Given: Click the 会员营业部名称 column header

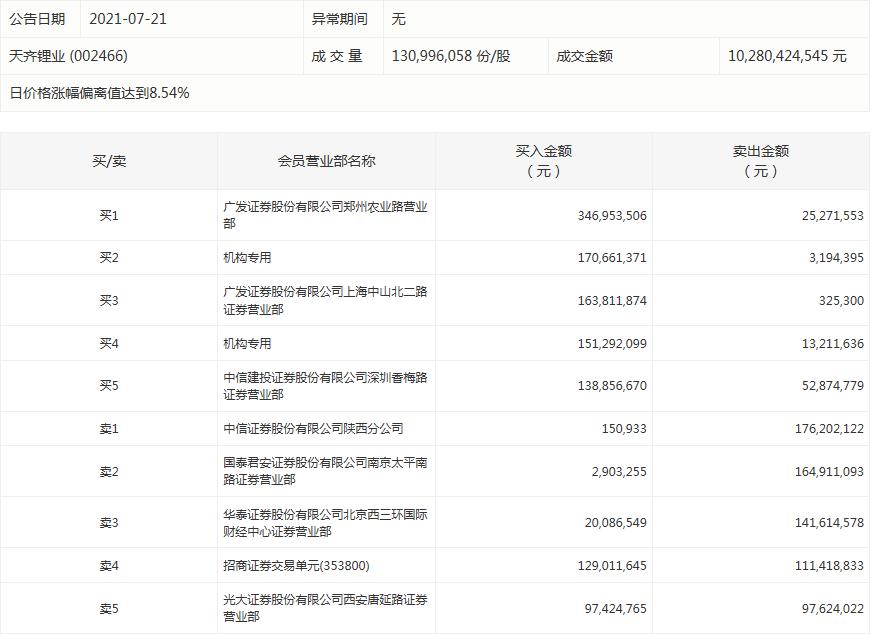Looking at the screenshot, I should pos(326,161).
